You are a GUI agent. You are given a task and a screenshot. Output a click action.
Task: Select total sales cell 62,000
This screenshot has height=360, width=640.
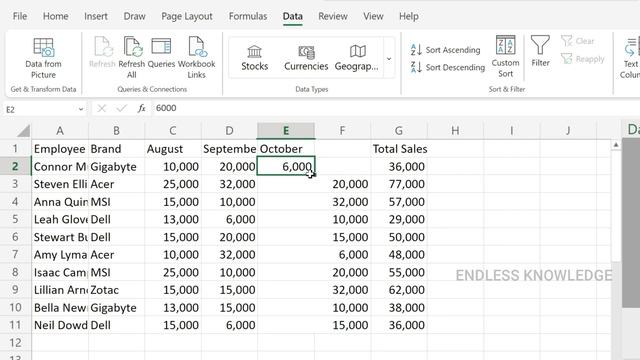pos(399,290)
